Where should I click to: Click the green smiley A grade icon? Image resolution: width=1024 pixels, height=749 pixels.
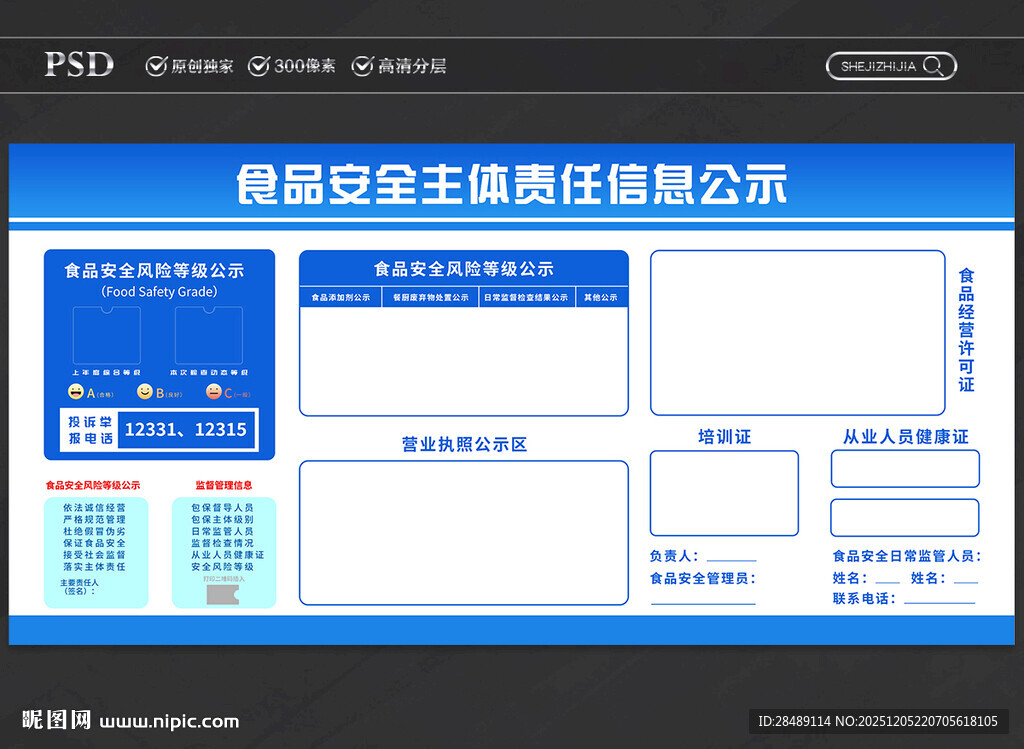[76, 392]
